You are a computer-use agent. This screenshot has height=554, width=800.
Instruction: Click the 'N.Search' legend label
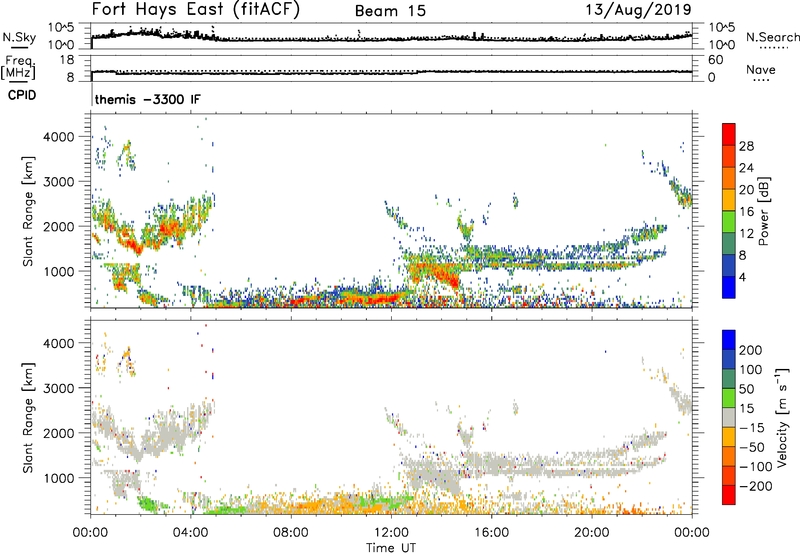772,37
